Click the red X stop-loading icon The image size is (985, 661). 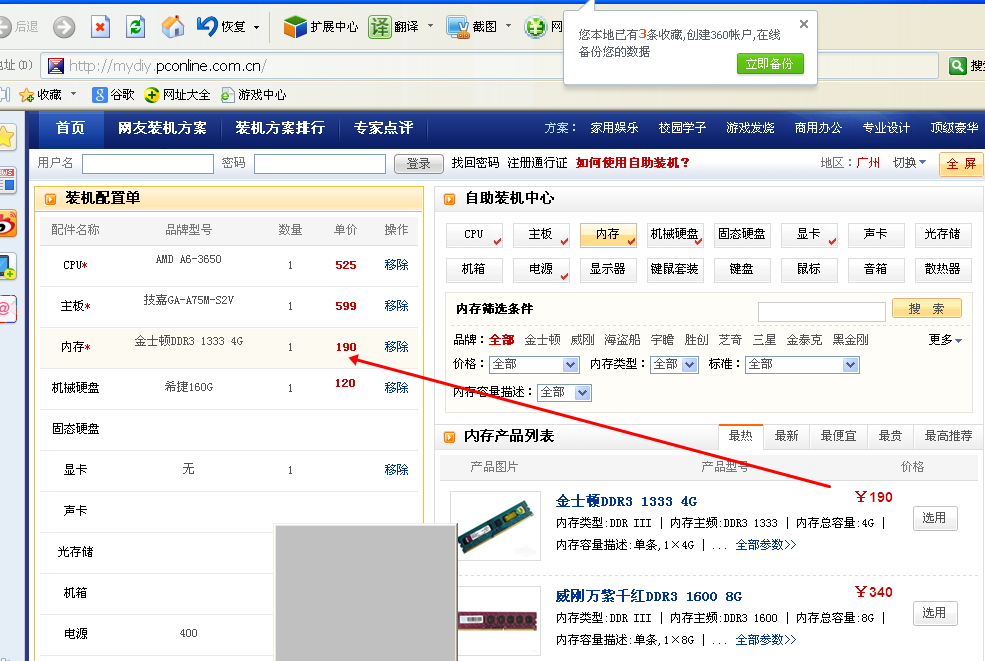point(100,27)
